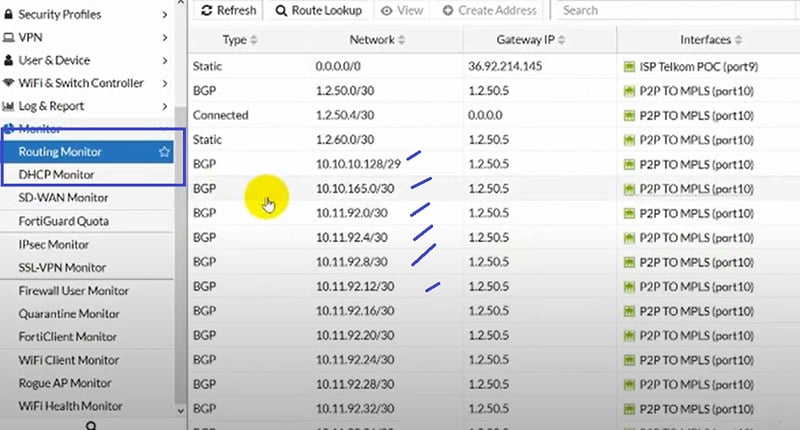Click the Route Lookup button
Image resolution: width=800 pixels, height=430 pixels.
(x=317, y=10)
